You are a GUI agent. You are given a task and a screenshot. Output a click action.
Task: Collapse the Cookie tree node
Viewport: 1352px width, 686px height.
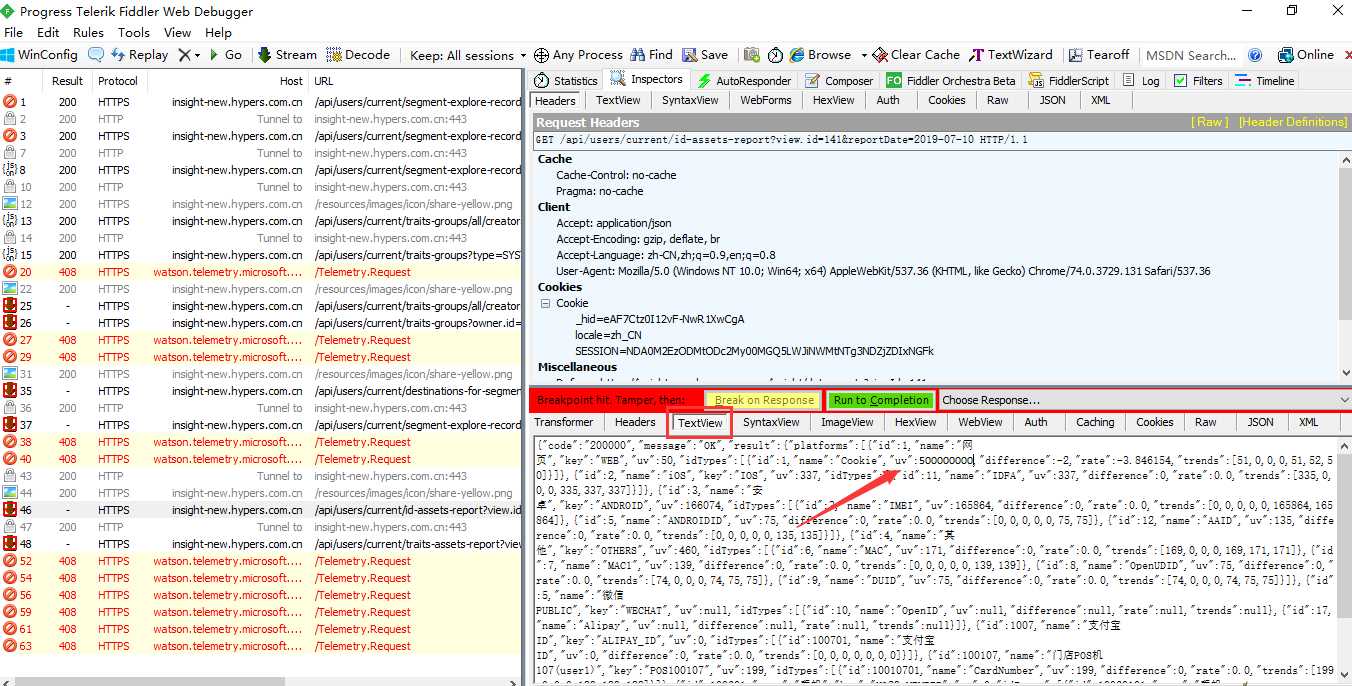(545, 303)
